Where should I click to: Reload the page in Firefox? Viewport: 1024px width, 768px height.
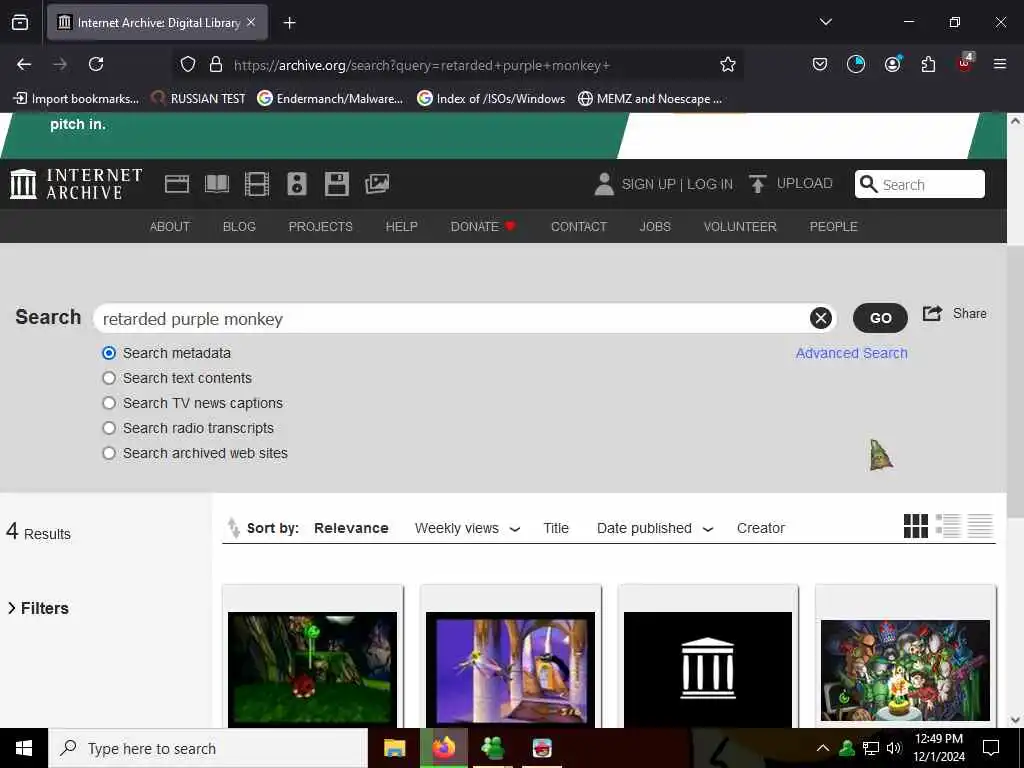[x=96, y=64]
